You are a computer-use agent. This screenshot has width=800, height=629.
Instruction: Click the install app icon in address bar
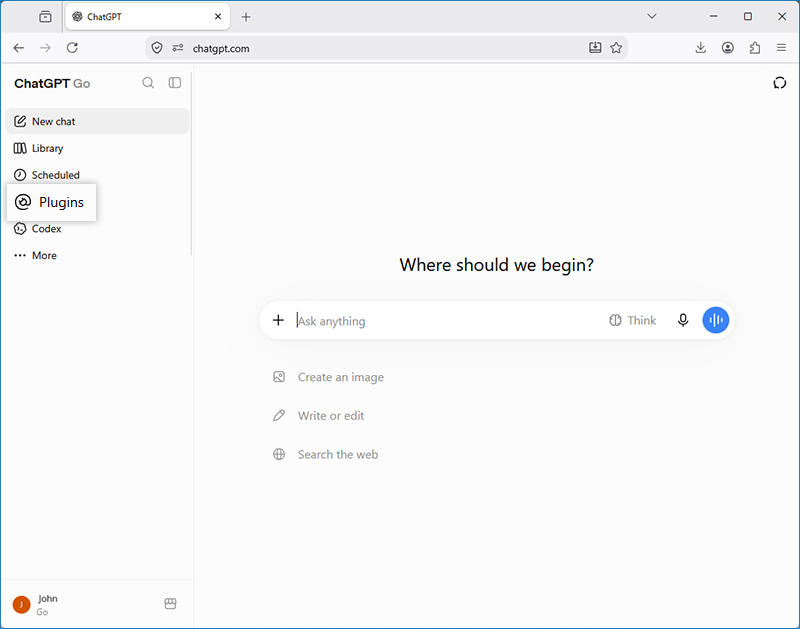coord(595,48)
